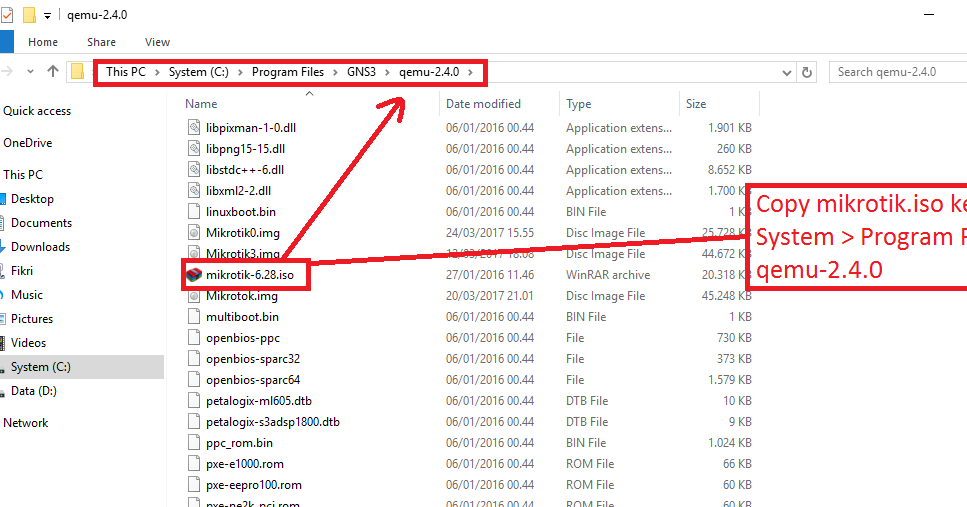967x507 pixels.
Task: Click the pxe-eepro100.rom file icon
Action: (194, 484)
